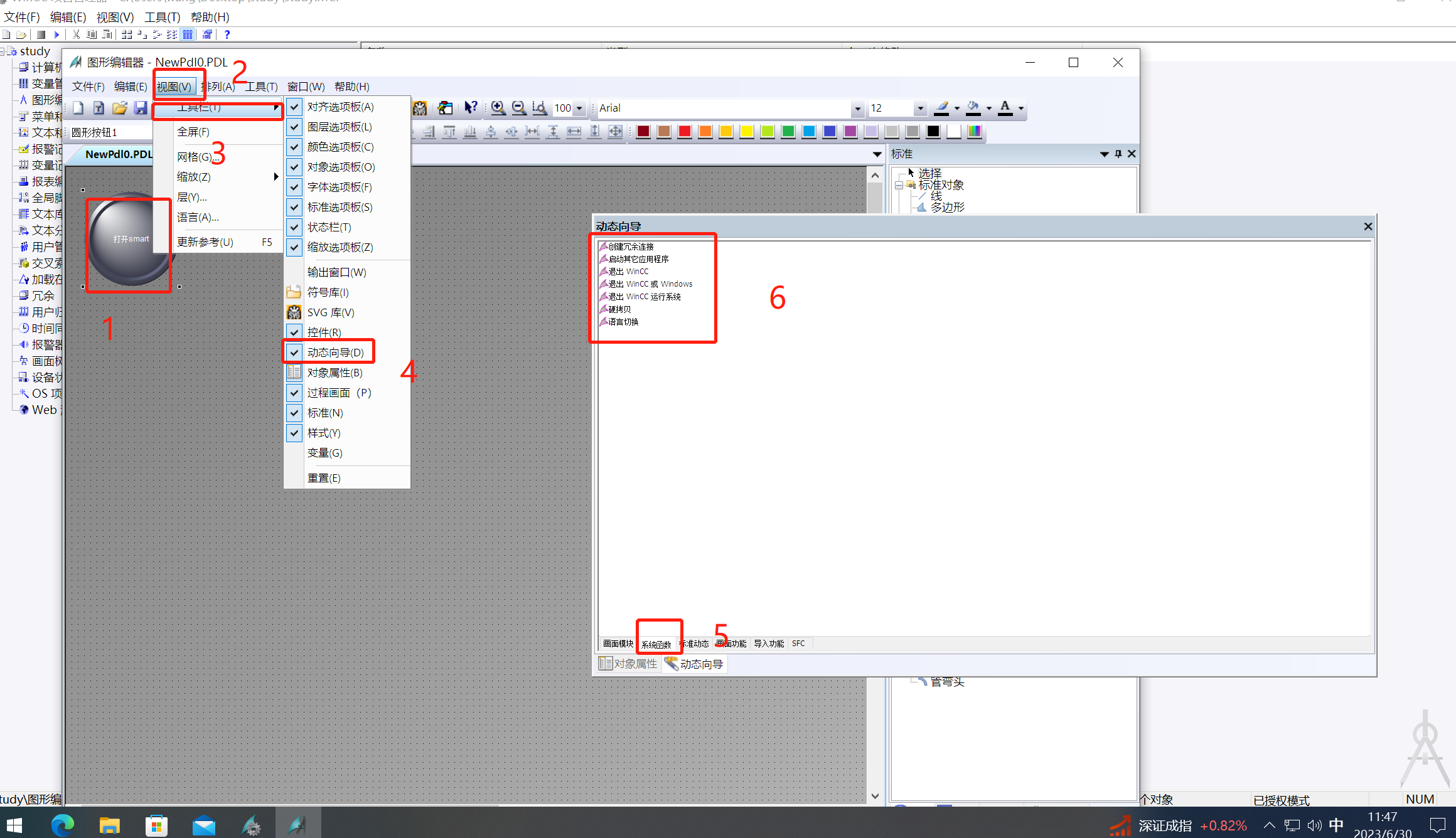1456x838 pixels.
Task: Open the SVG library toolbar icon
Action: click(x=420, y=108)
